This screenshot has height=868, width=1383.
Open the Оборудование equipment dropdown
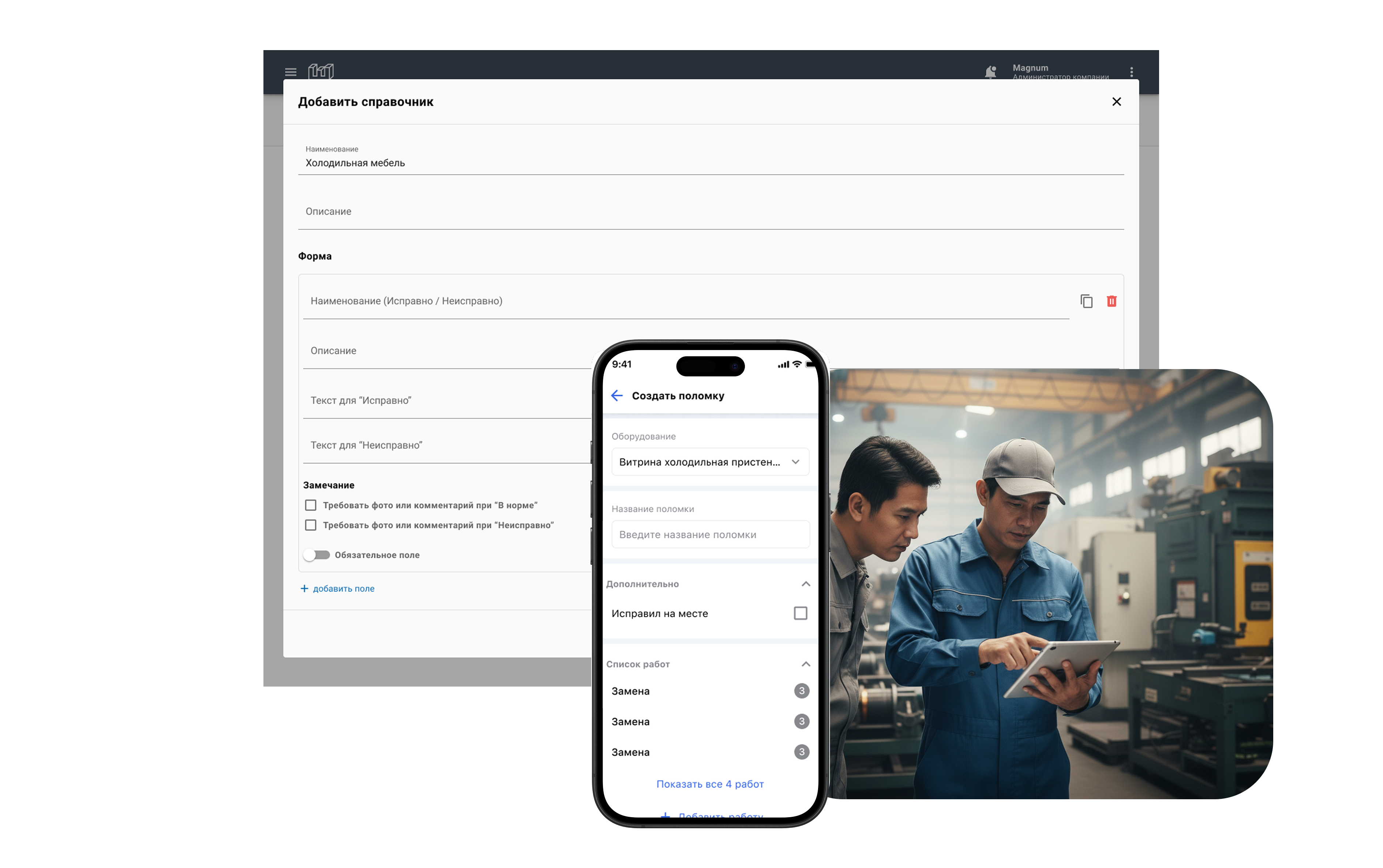click(x=710, y=462)
